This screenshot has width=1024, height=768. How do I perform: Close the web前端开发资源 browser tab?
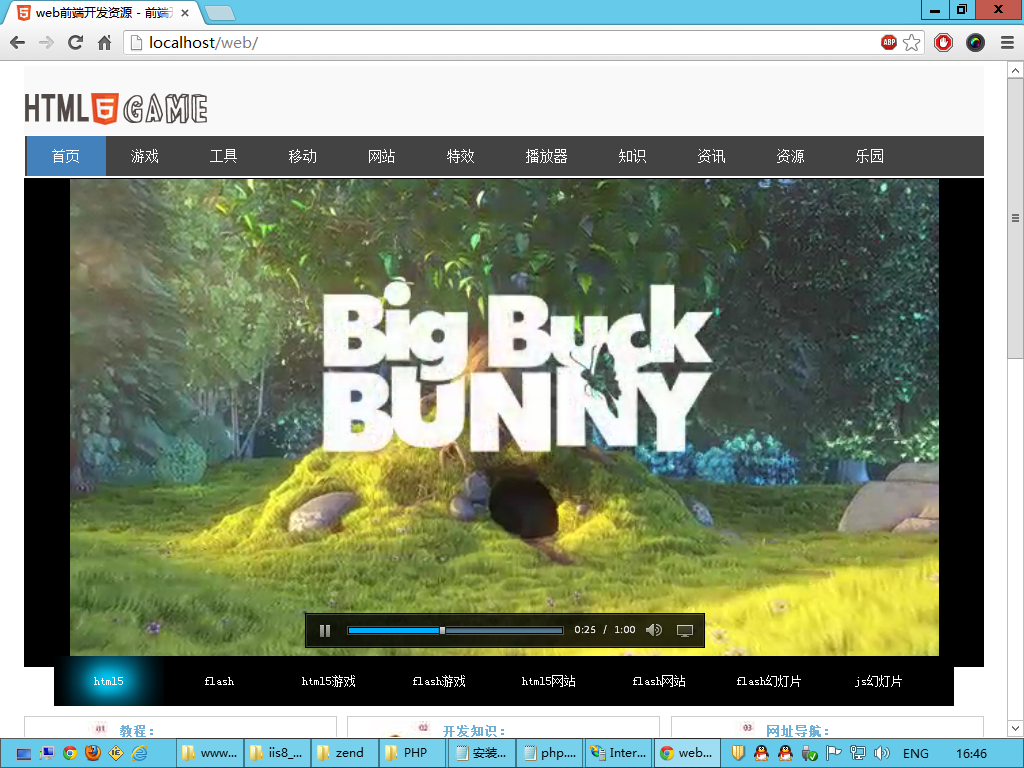(185, 12)
